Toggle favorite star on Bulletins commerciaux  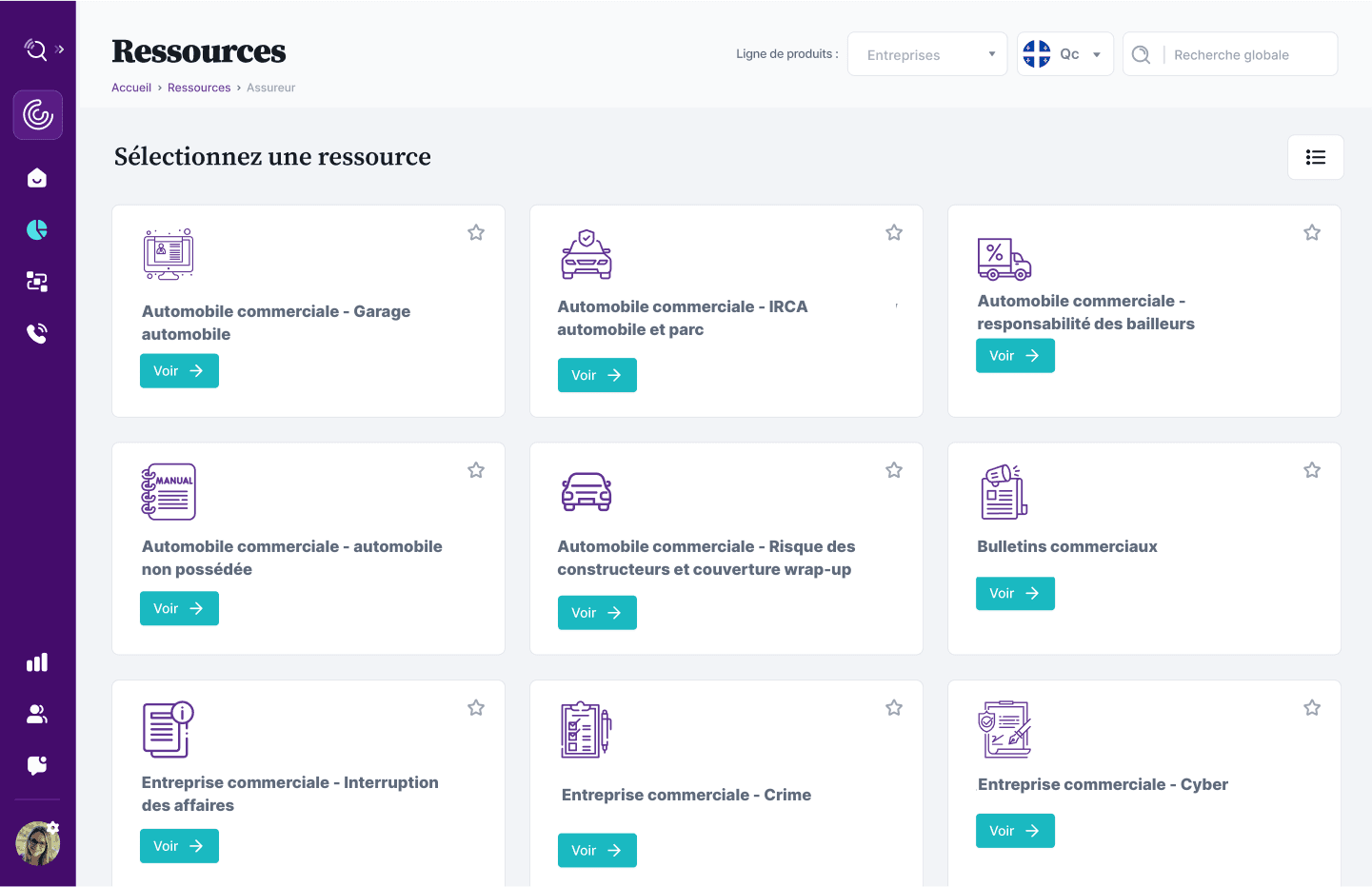[1311, 470]
